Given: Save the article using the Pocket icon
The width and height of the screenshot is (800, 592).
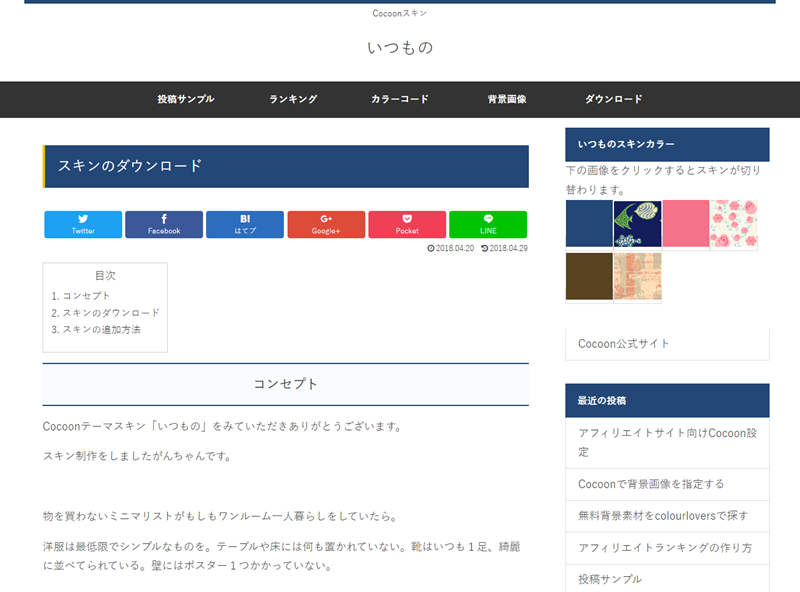Looking at the screenshot, I should (x=407, y=224).
